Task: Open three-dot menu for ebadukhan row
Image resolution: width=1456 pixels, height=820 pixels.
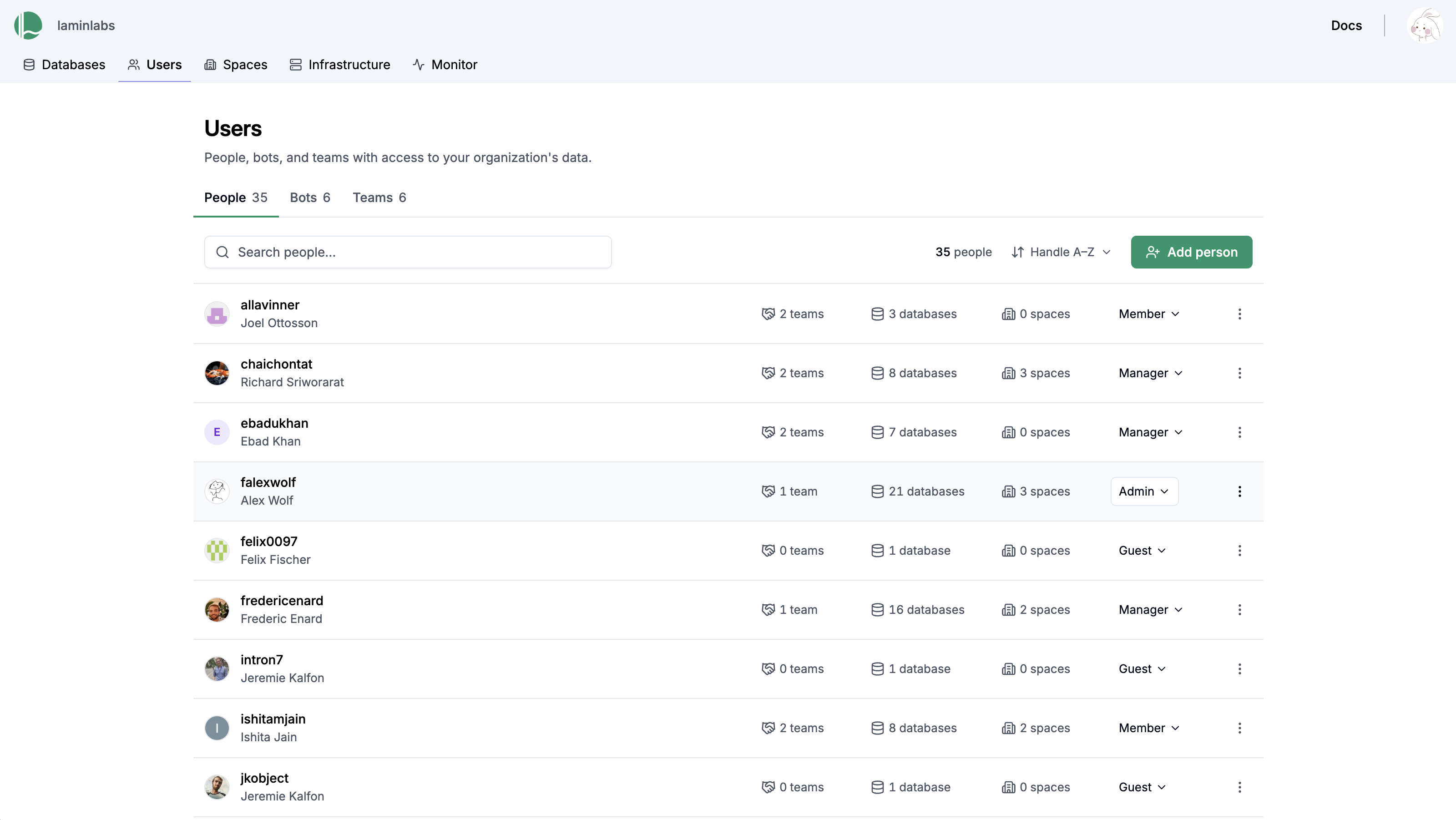Action: (1239, 432)
